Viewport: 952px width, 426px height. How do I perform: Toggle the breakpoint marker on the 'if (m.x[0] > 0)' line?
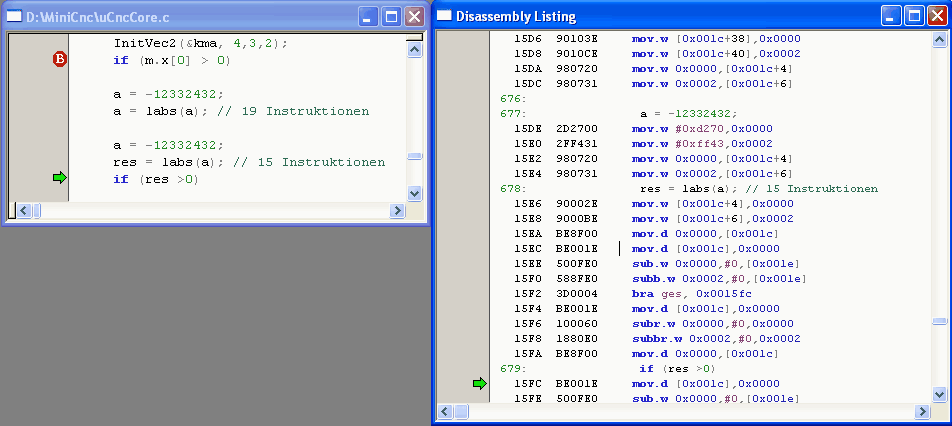[60, 59]
